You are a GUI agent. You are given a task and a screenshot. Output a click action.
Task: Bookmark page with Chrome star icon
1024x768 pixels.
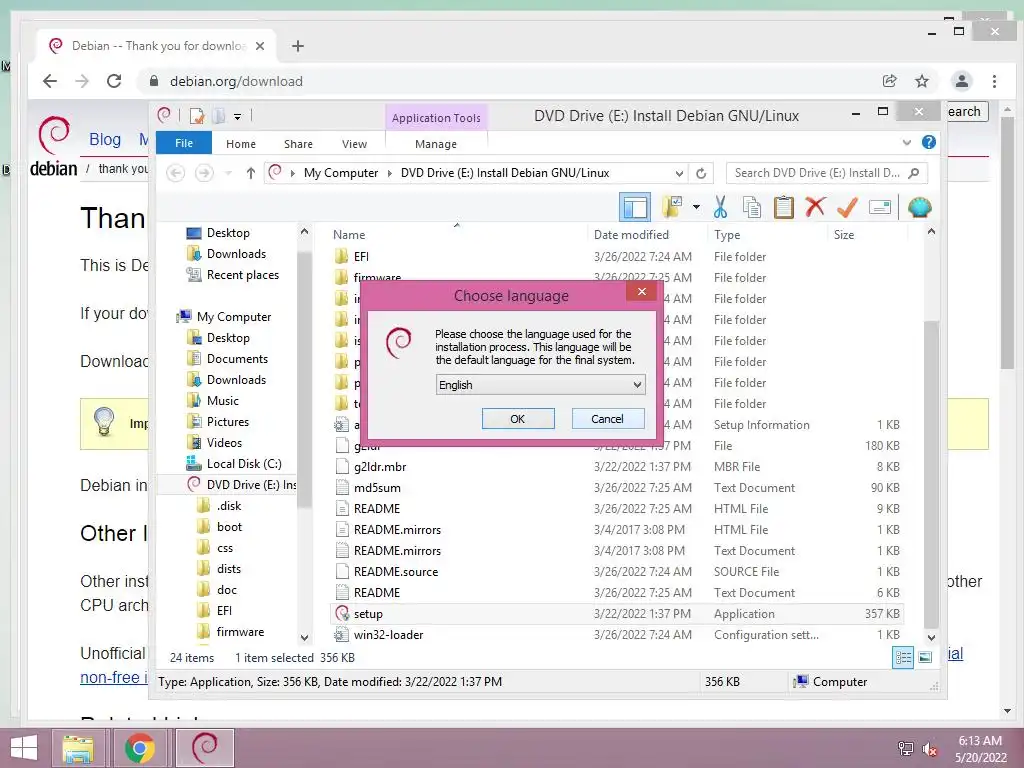point(922,81)
